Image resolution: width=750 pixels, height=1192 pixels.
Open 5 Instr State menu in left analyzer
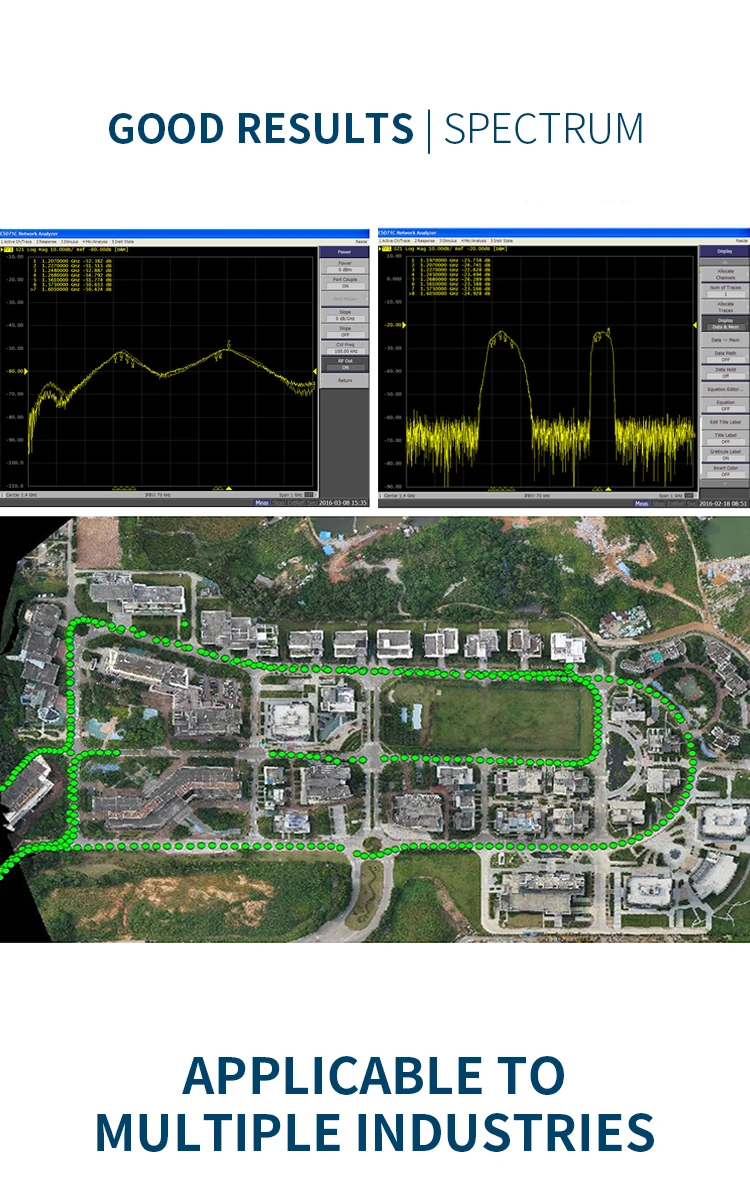[x=124, y=242]
